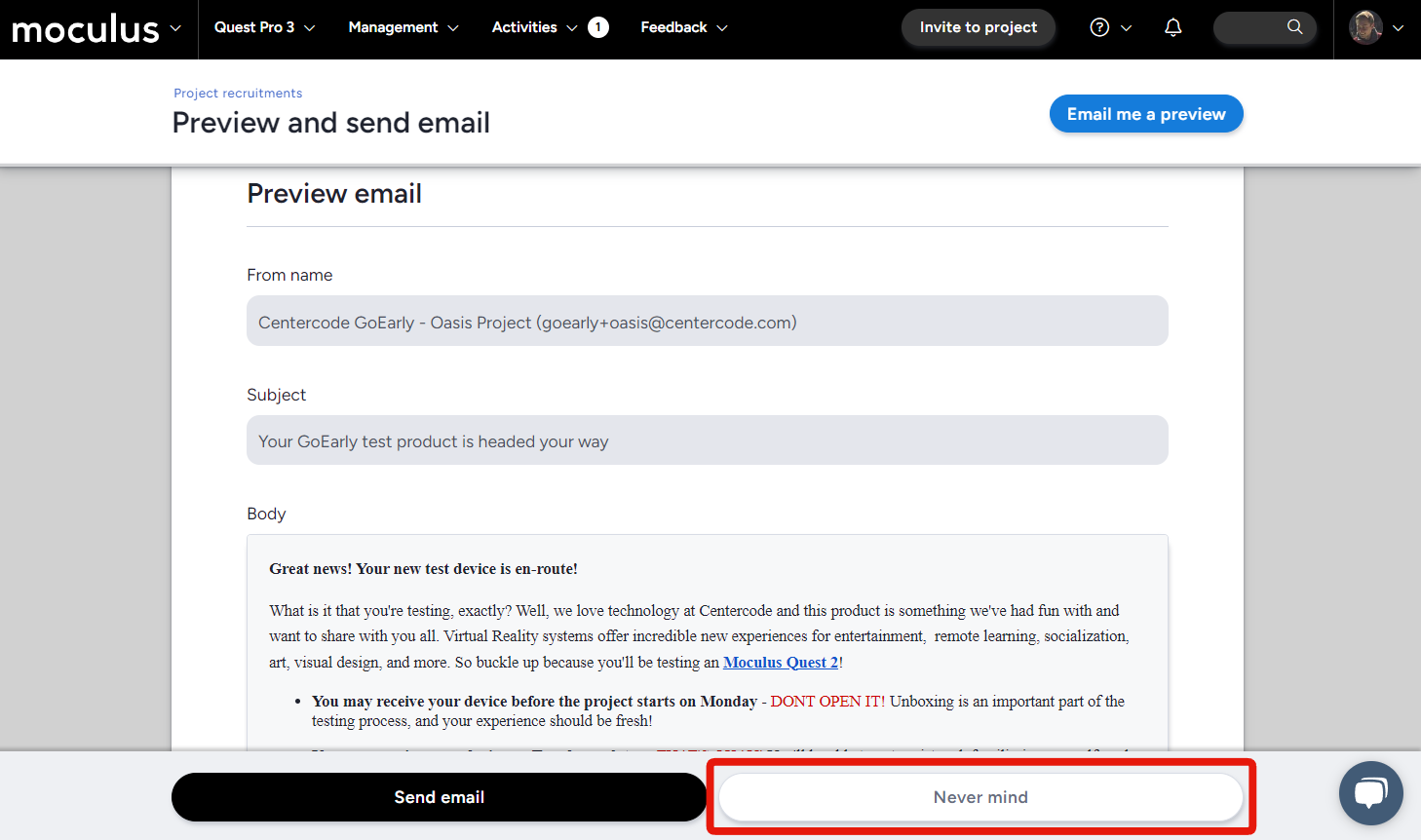Click the Invite to project button
Screen dimensions: 1421x840
coord(978,27)
